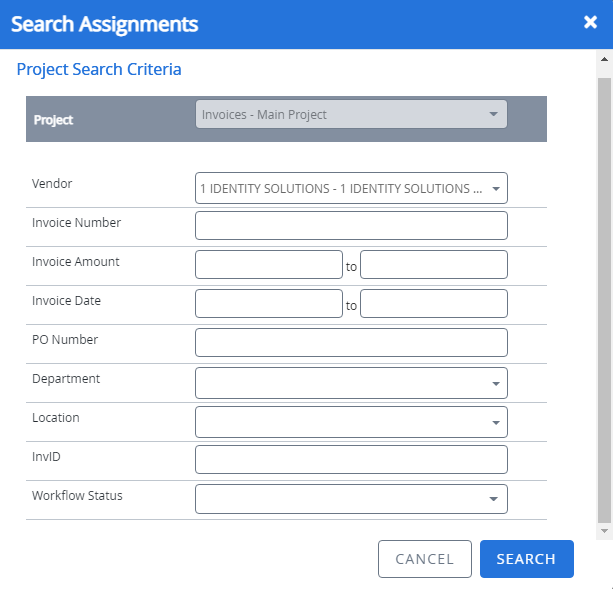The image size is (613, 589).
Task: Select the Invoice Date start field
Action: 269,304
